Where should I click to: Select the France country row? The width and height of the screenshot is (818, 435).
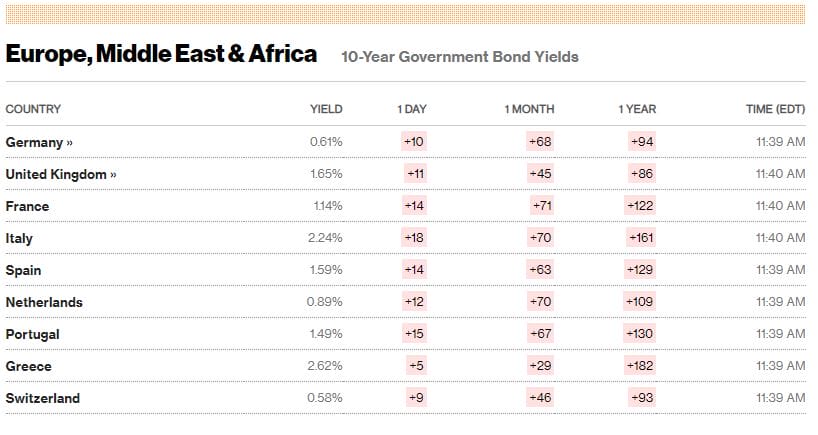(405, 206)
